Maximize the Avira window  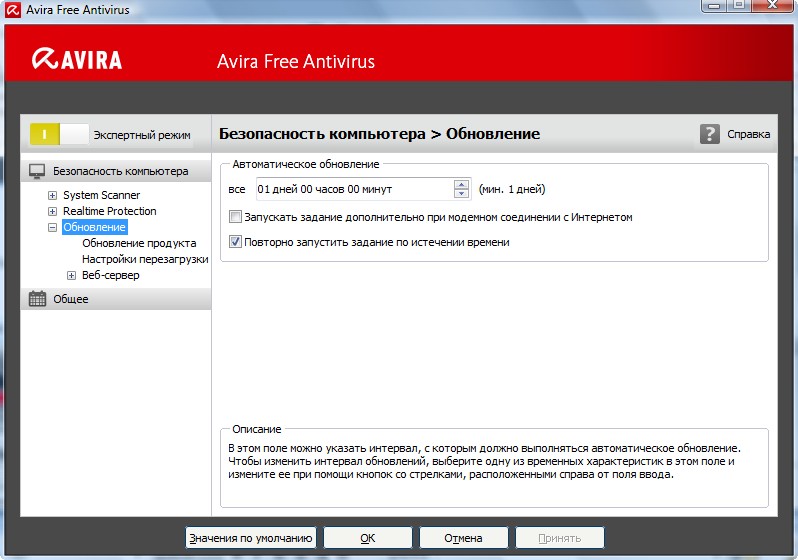(739, 5)
